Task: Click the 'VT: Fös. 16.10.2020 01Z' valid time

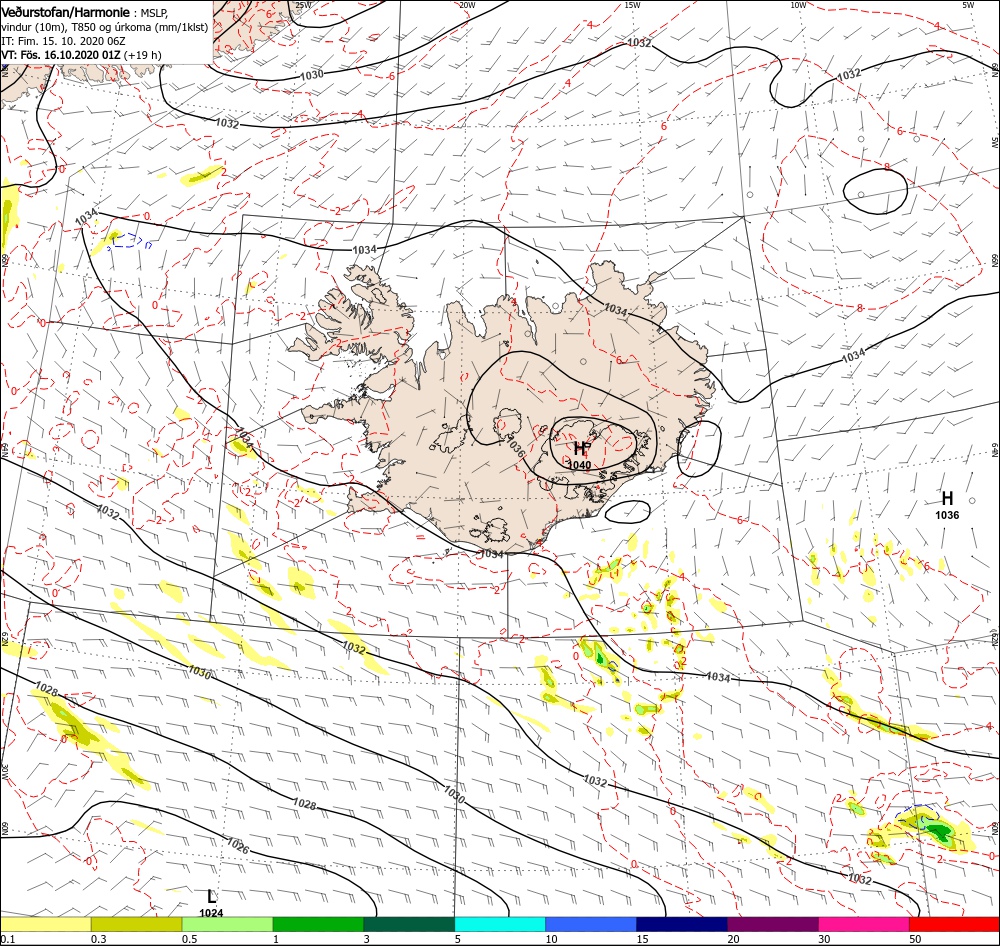Action: click(61, 55)
